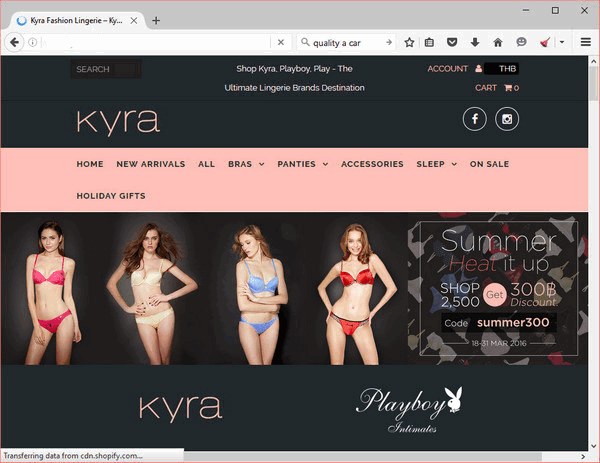Go to ON SALE page
Screen dimensions: 600x463
point(489,164)
